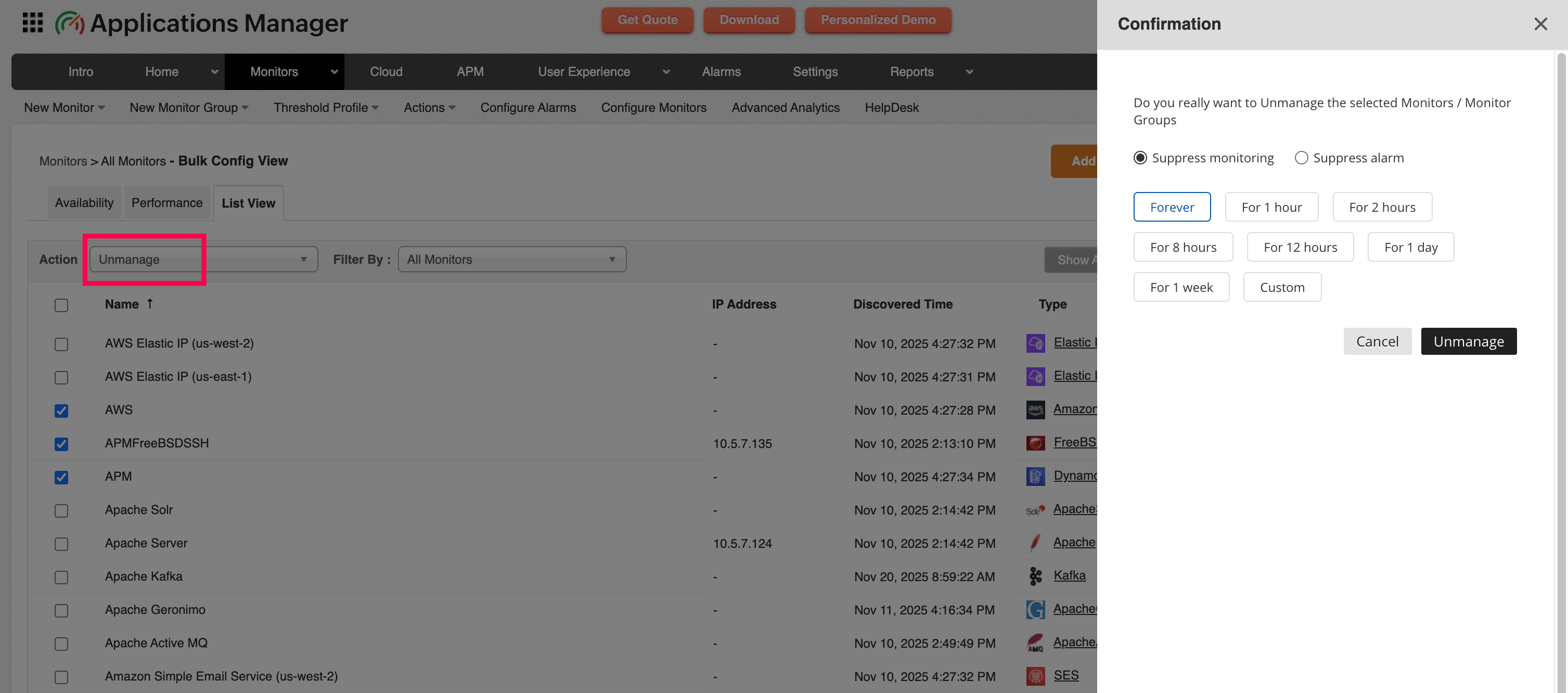Open the Actions dropdown menu

coord(429,108)
